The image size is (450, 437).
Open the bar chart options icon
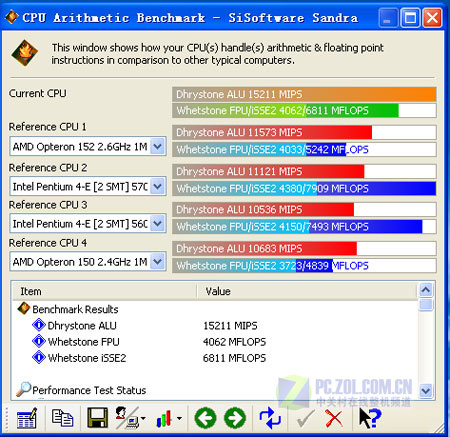click(164, 418)
